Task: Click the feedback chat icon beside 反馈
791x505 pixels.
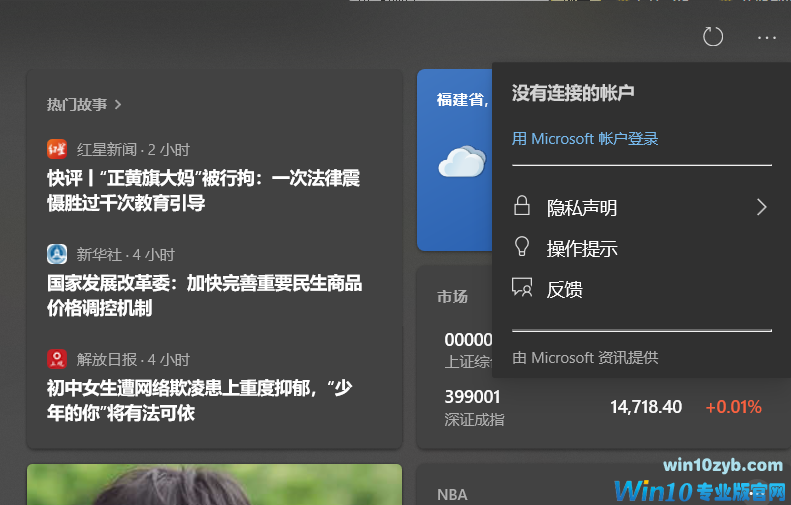Action: 522,287
